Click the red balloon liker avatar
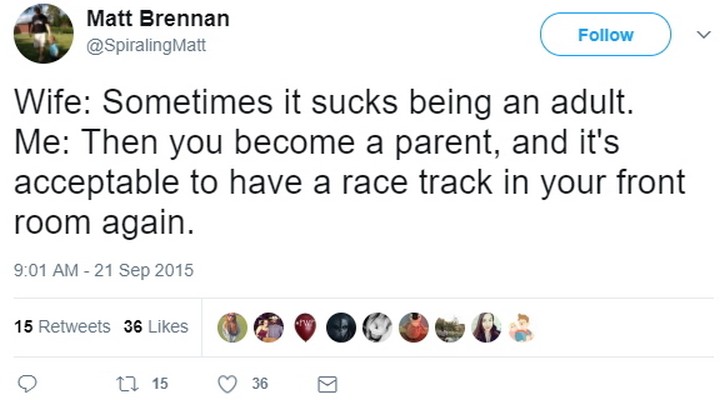This screenshot has width=720, height=400. [x=304, y=327]
